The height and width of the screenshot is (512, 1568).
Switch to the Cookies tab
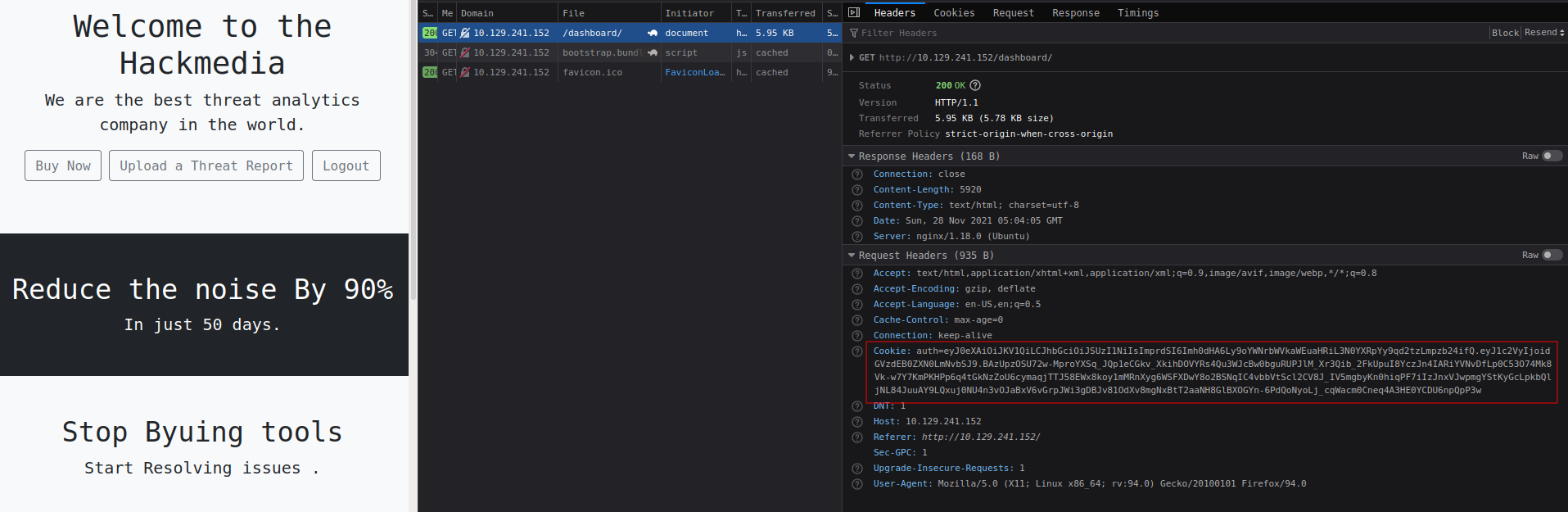pos(954,13)
